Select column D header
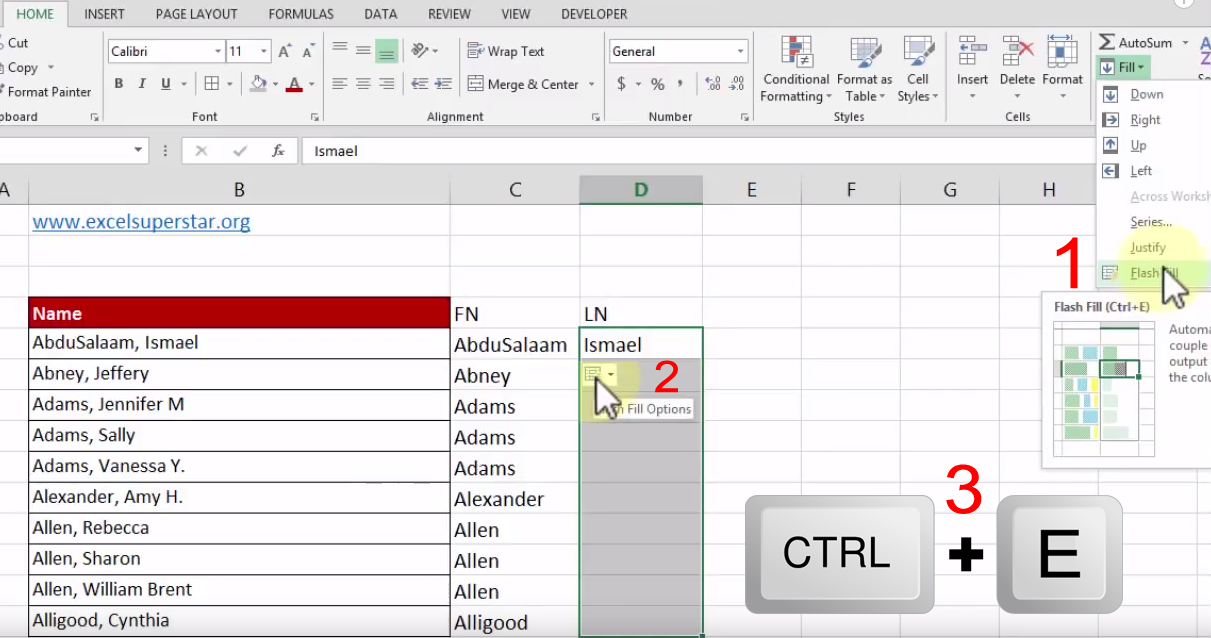 click(x=641, y=189)
